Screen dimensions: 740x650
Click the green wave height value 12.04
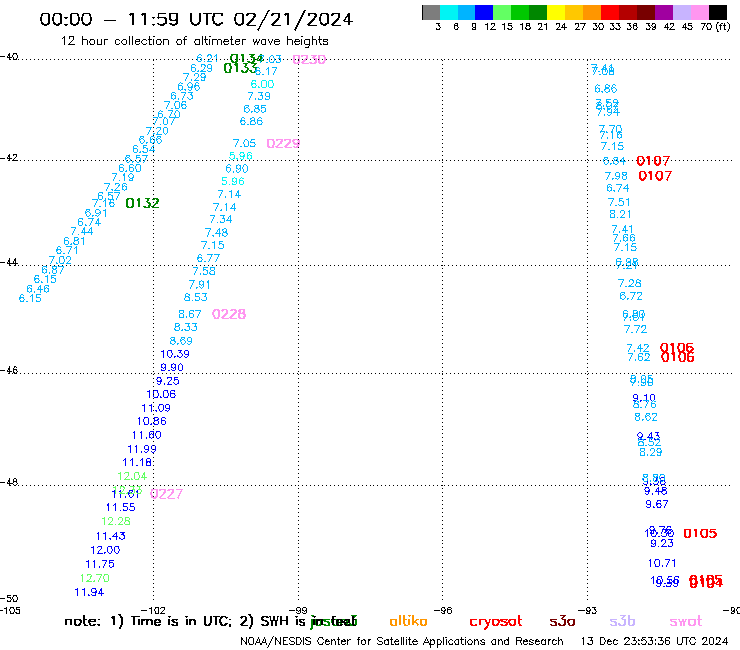tap(132, 476)
